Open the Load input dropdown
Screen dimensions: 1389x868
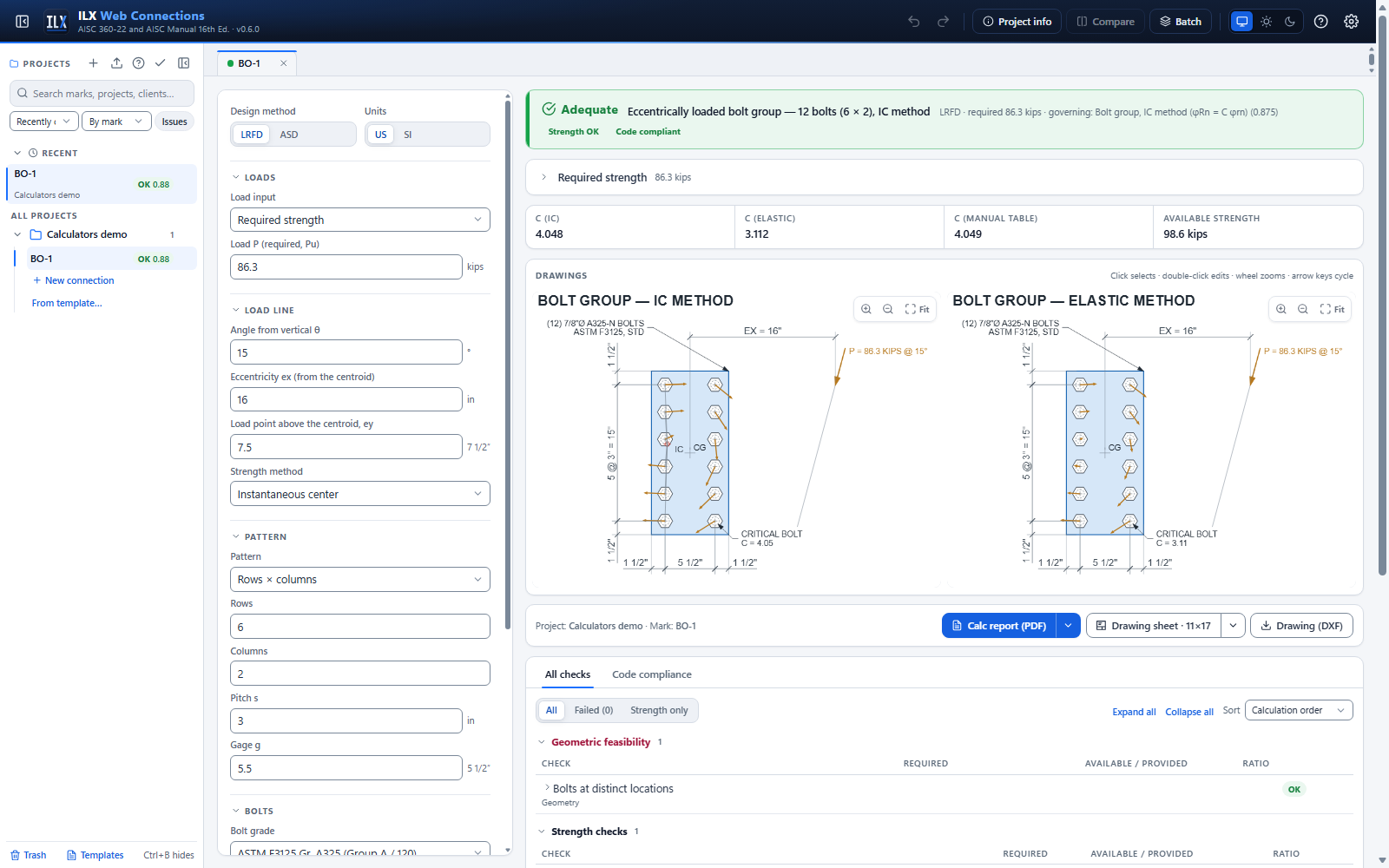click(360, 220)
